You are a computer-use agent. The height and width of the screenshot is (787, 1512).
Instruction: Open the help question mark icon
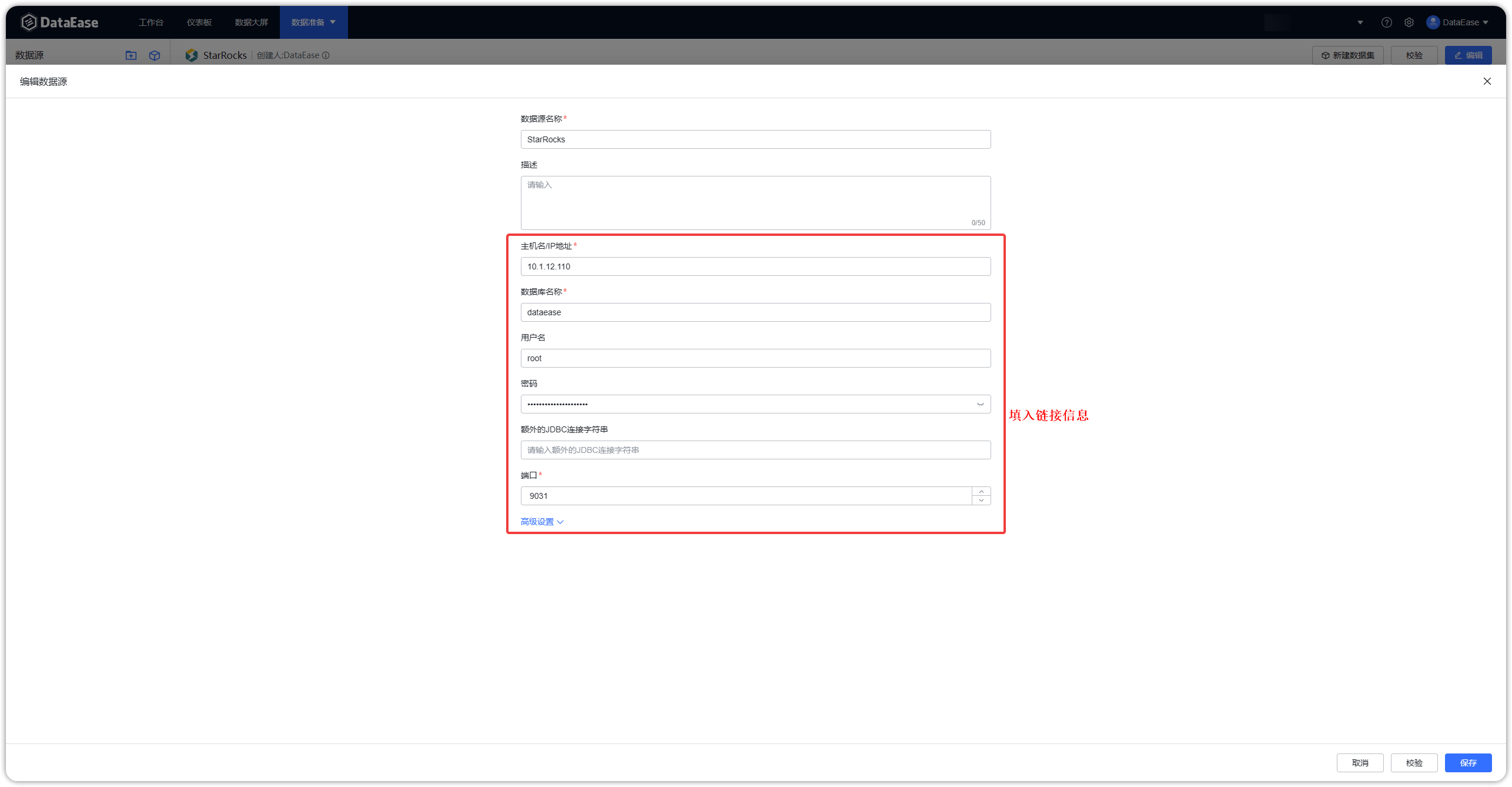[1386, 22]
